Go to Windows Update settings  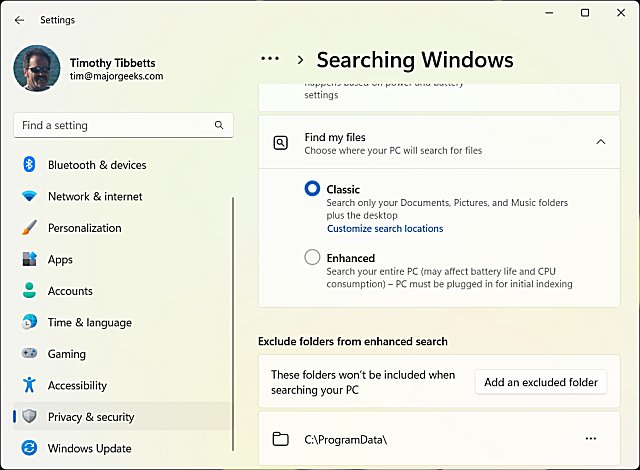pos(89,448)
